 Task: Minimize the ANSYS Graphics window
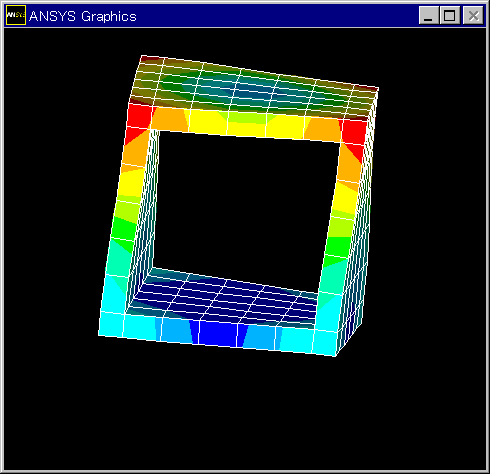point(428,15)
